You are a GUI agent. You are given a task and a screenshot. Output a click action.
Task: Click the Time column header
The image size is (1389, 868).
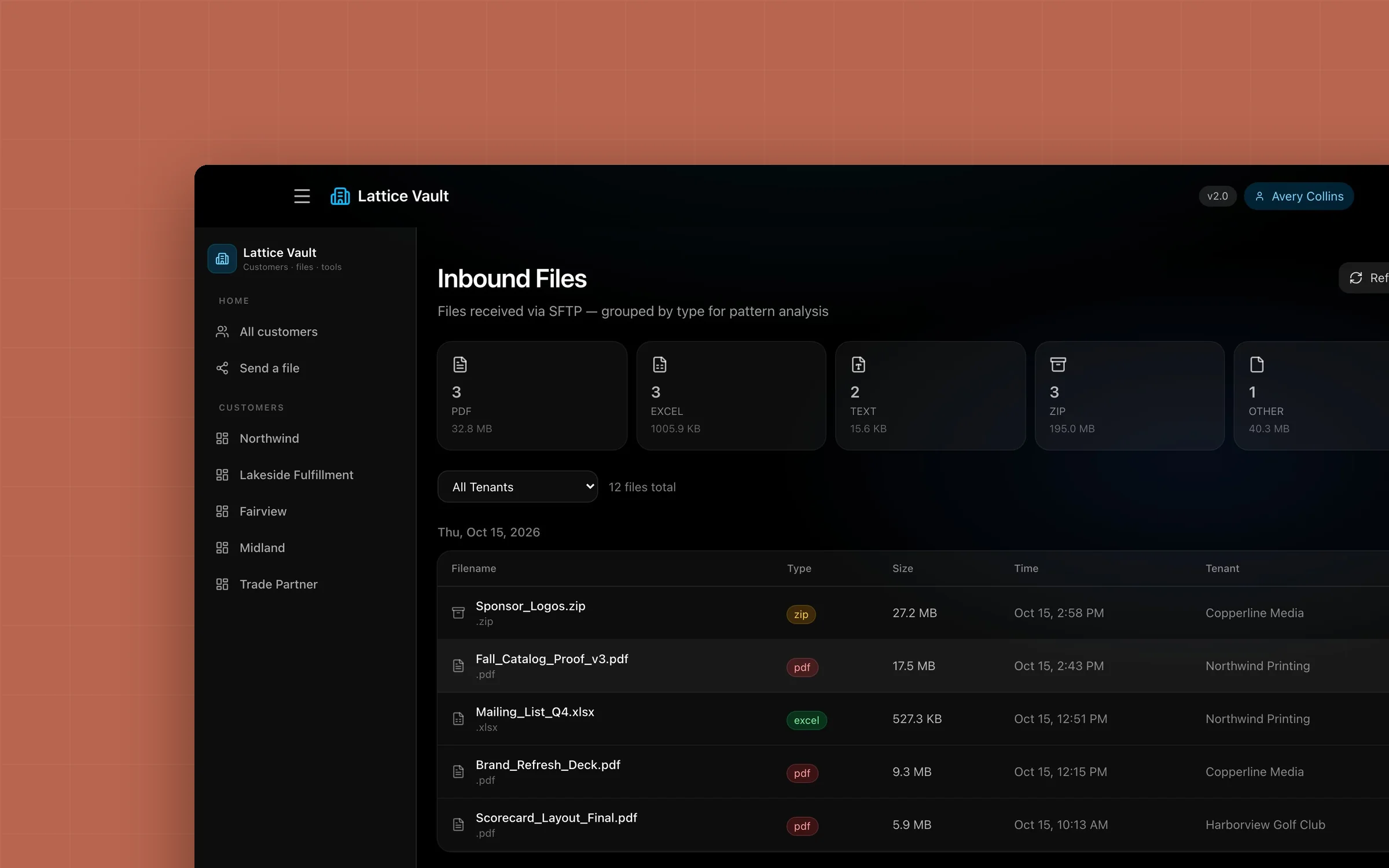coord(1026,568)
